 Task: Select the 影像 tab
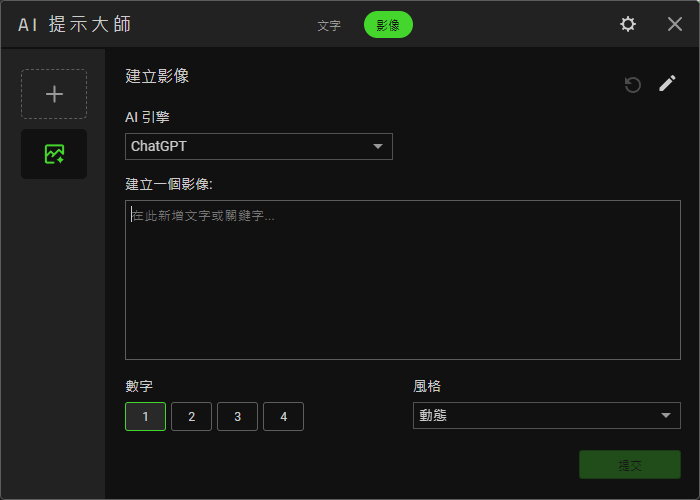coord(388,25)
